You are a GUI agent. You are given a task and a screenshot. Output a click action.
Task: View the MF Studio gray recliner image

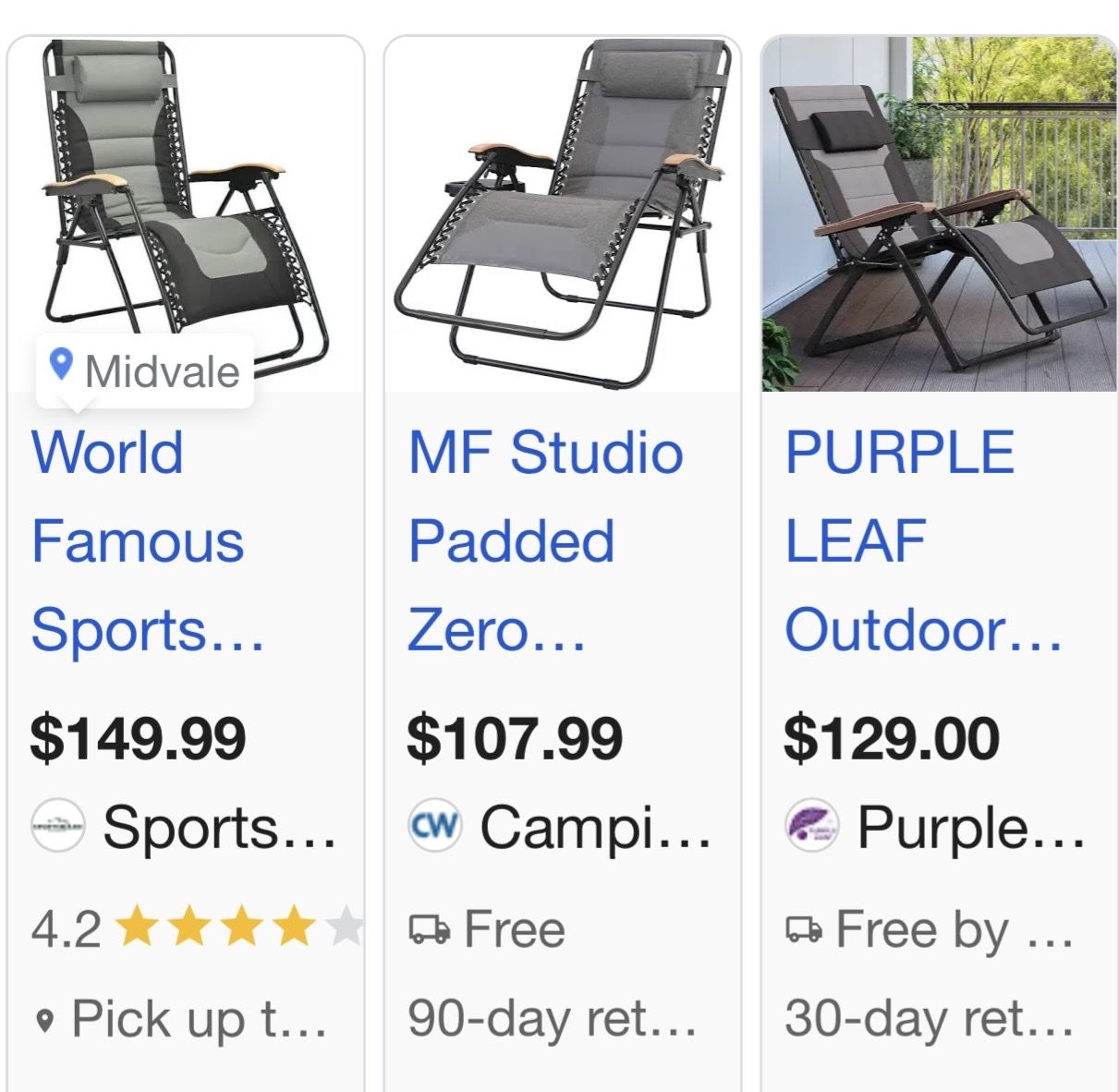click(562, 214)
